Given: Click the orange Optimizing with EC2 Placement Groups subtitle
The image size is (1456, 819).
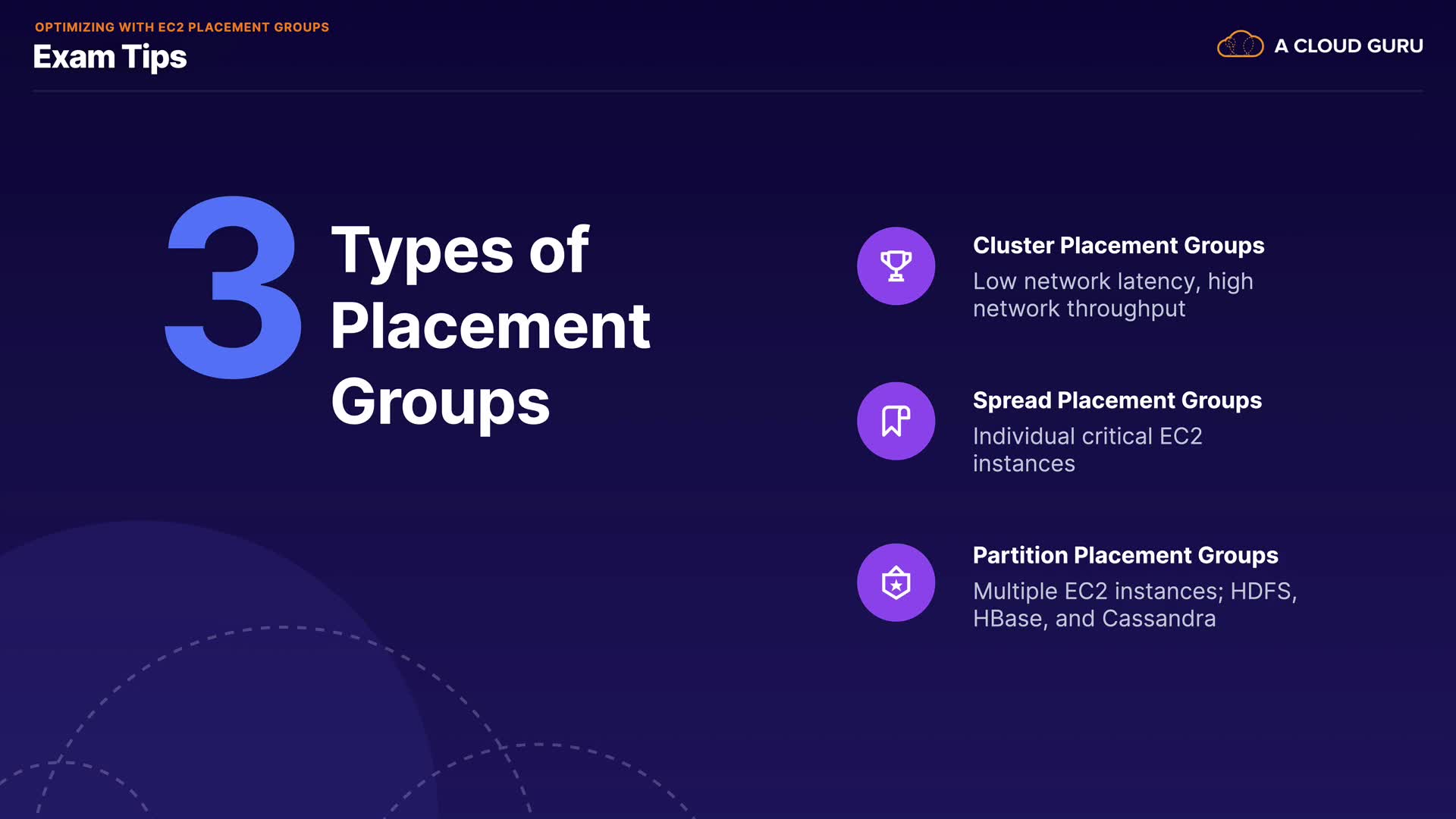Looking at the screenshot, I should (x=182, y=27).
